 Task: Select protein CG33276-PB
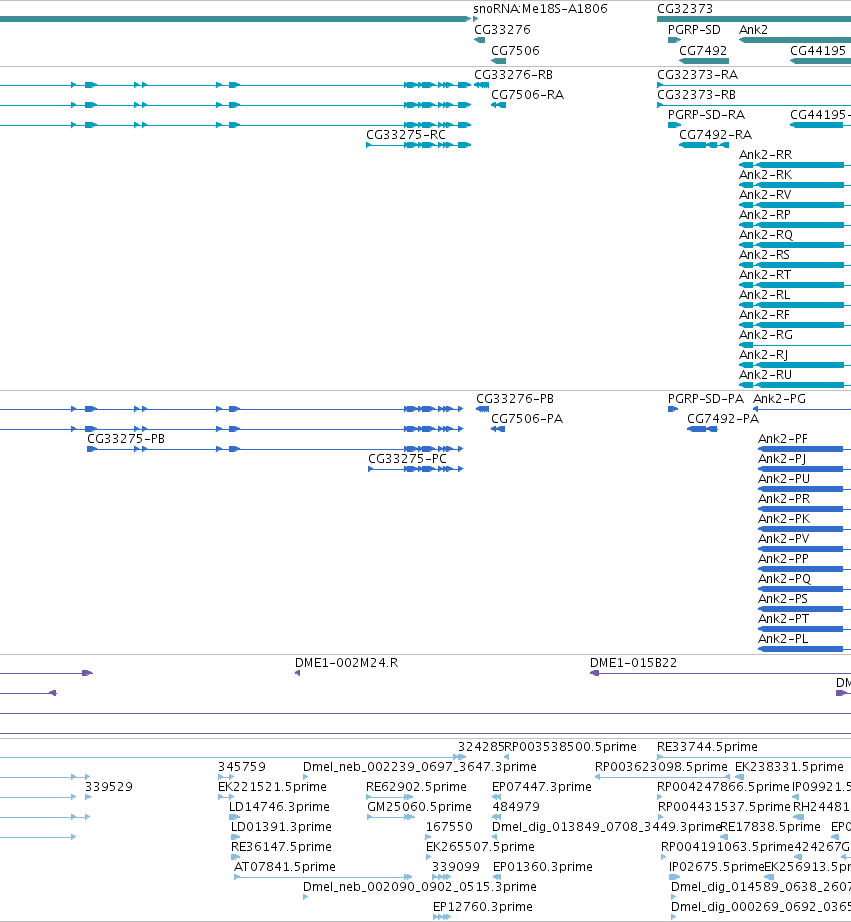pos(515,399)
